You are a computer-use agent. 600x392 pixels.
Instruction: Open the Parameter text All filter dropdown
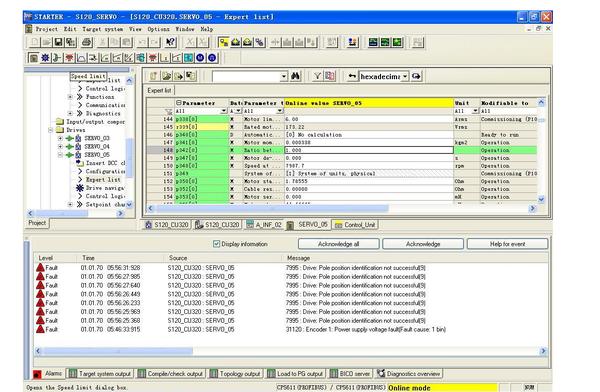(x=280, y=111)
